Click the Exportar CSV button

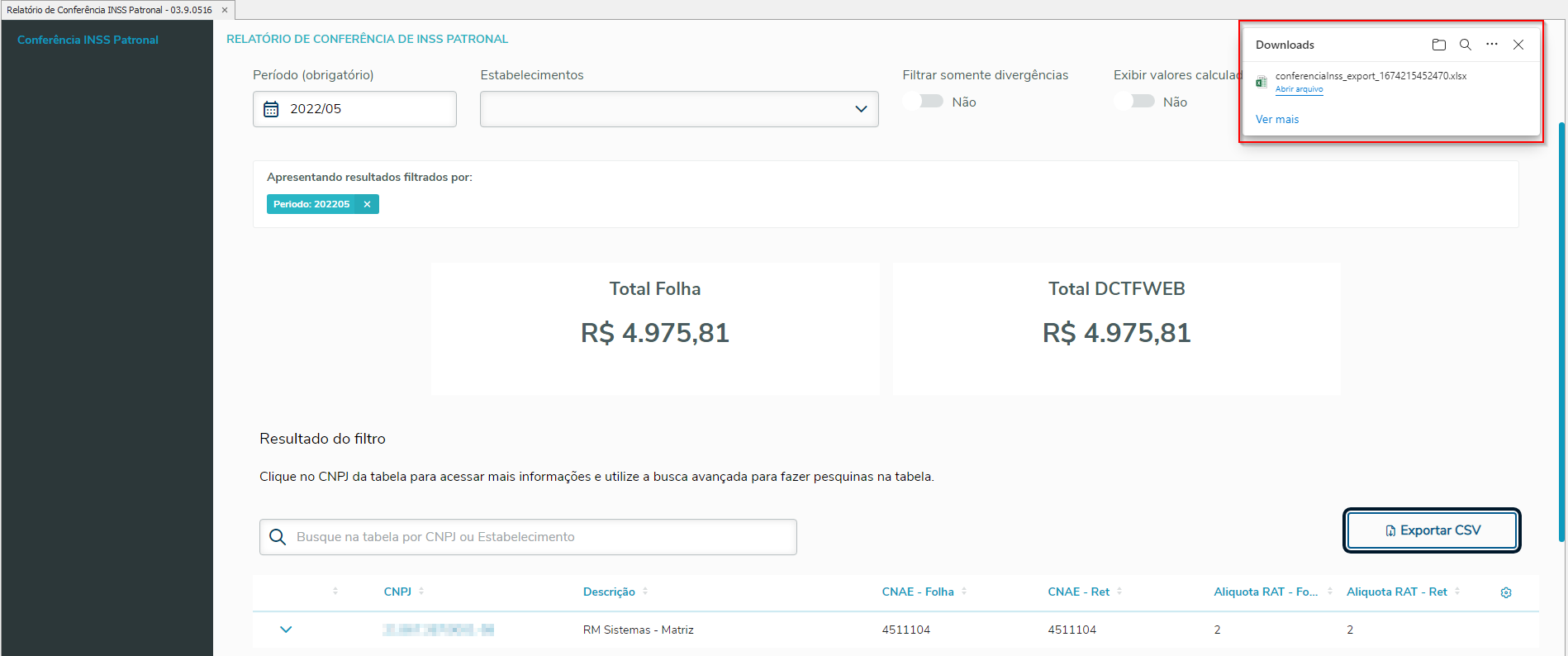[x=1432, y=530]
